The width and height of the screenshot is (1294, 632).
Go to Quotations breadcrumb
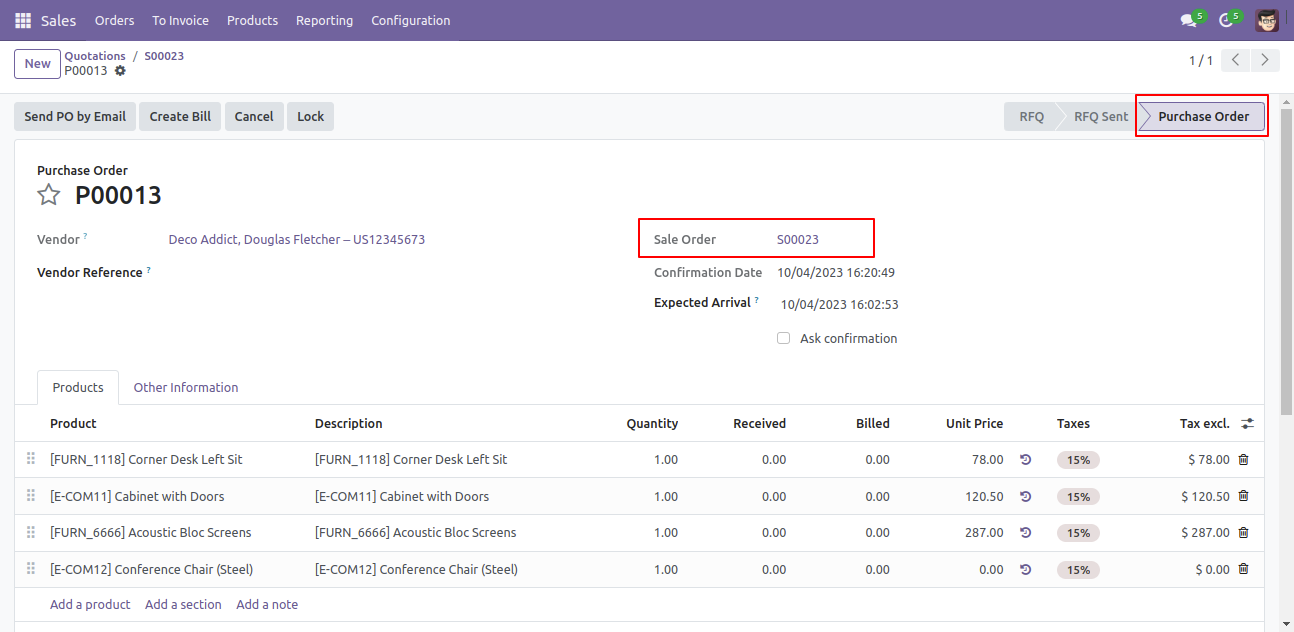(x=95, y=56)
